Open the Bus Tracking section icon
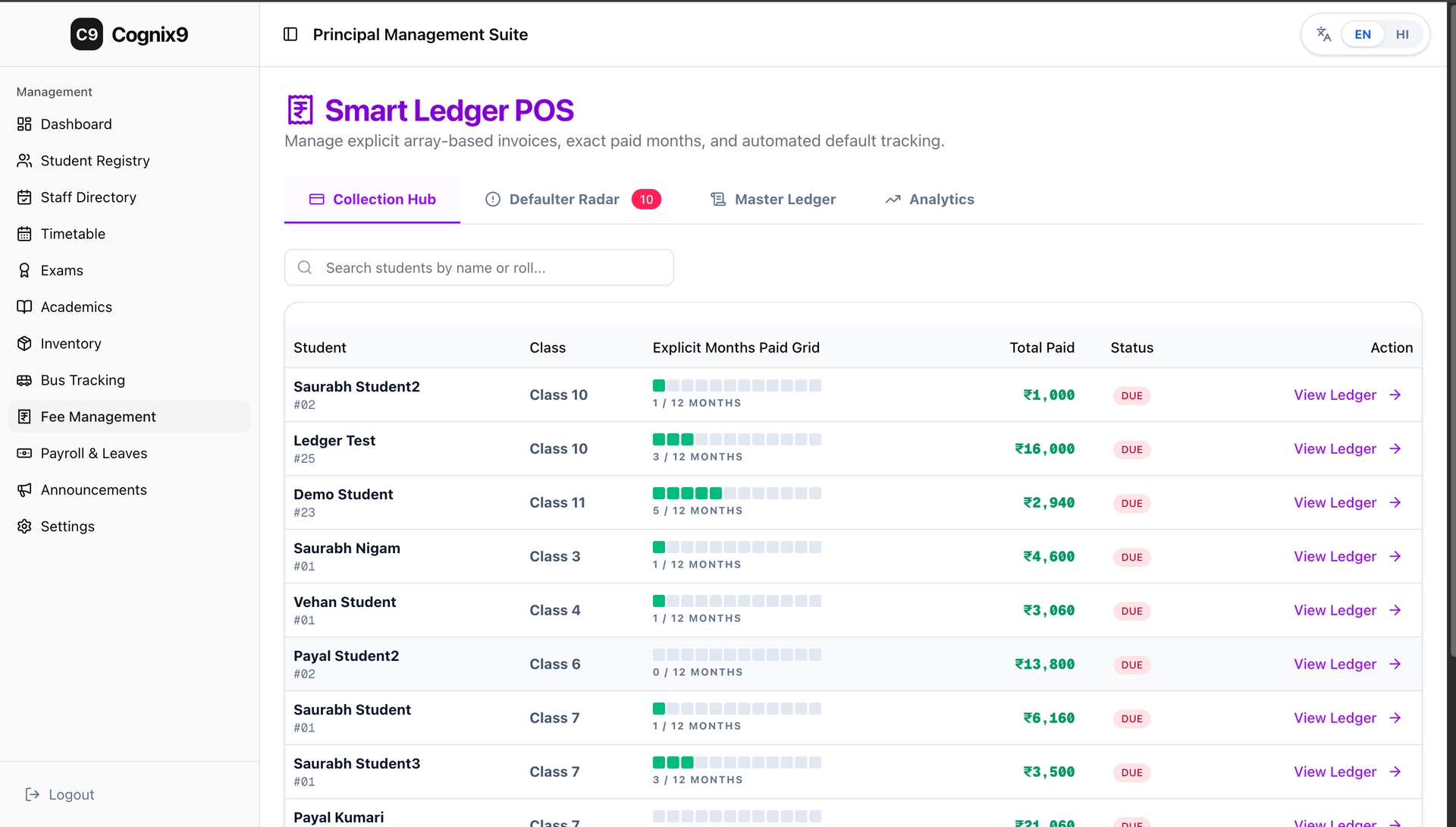Screen dimensions: 1456x827 24,380
